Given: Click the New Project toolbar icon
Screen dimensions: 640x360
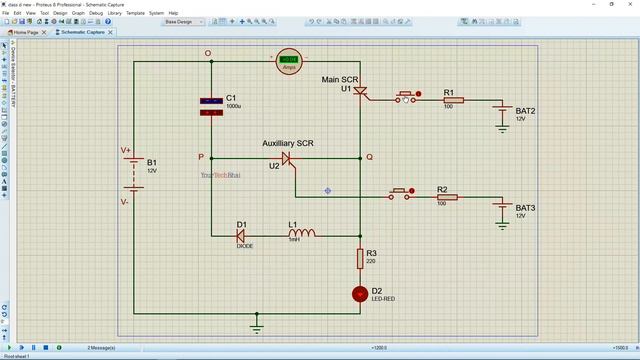Looking at the screenshot, I should click(7, 22).
